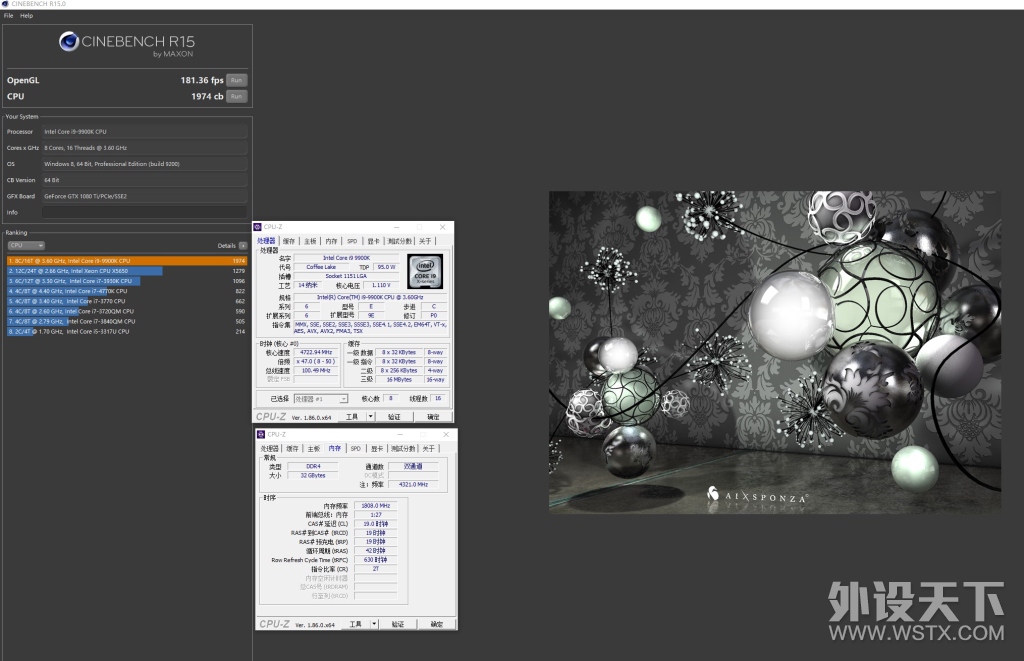Open 显卡 tab in lower CPU-Z window
Image resolution: width=1024 pixels, height=661 pixels.
pos(377,449)
